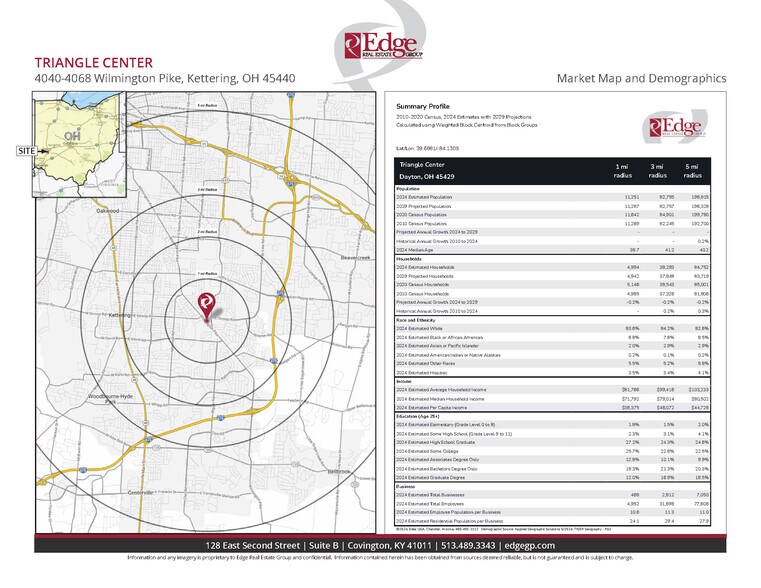This screenshot has width=761, height=588.
Task: Click the red site pin on the map
Action: click(x=206, y=305)
